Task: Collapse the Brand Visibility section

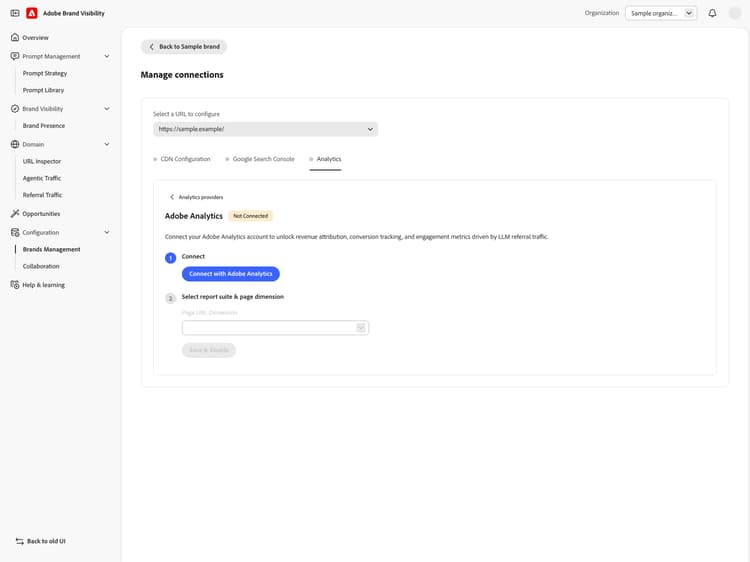Action: (107, 109)
